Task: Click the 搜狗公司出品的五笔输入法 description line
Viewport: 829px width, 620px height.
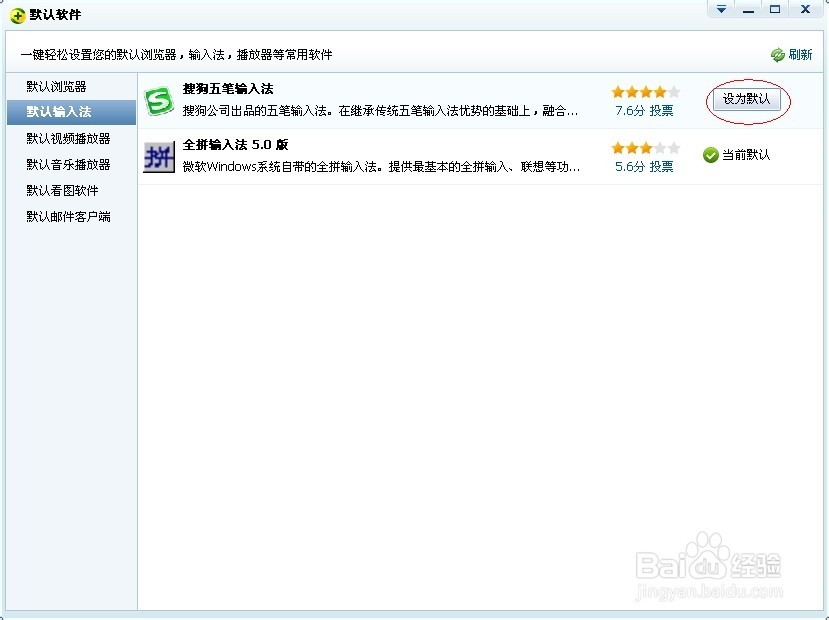Action: [x=380, y=111]
